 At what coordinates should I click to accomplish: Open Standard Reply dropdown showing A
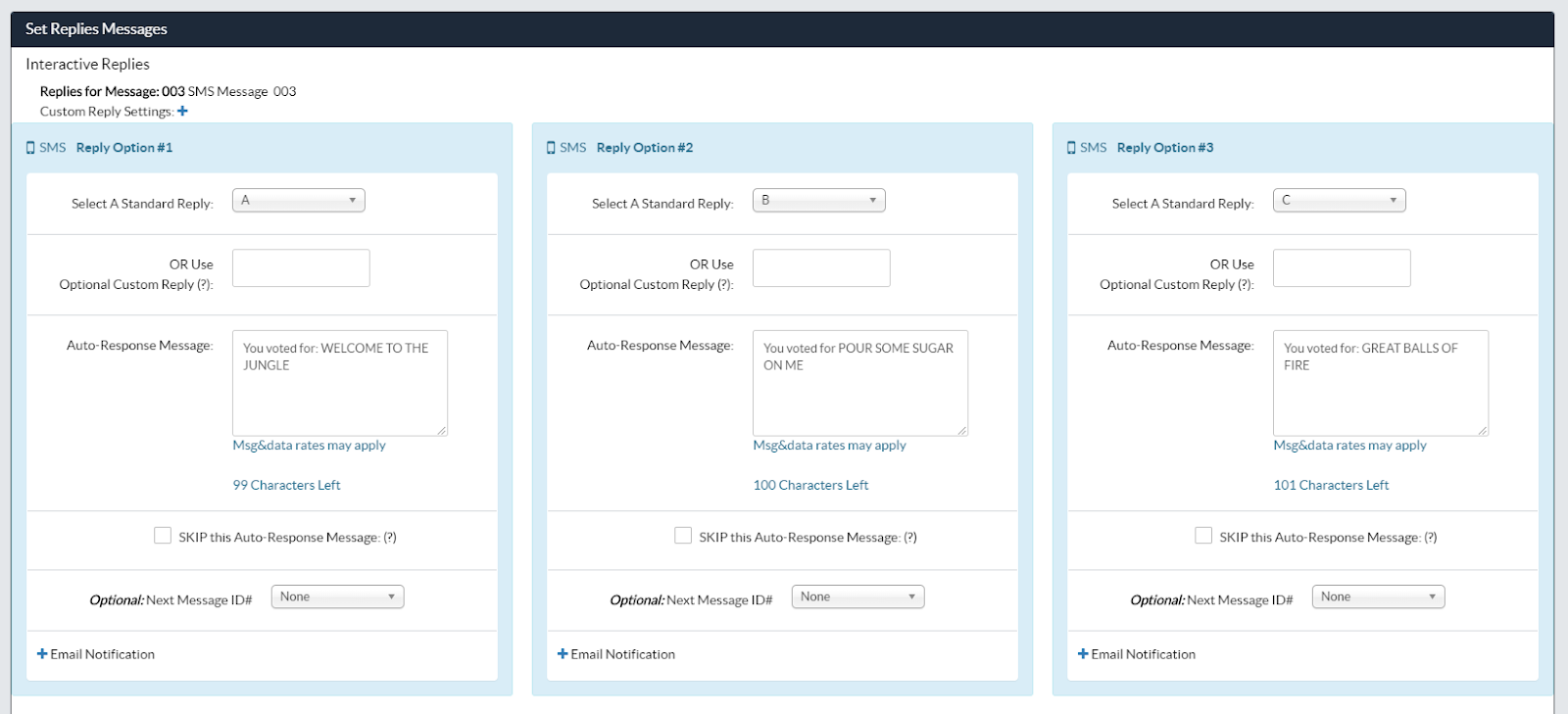(x=299, y=200)
